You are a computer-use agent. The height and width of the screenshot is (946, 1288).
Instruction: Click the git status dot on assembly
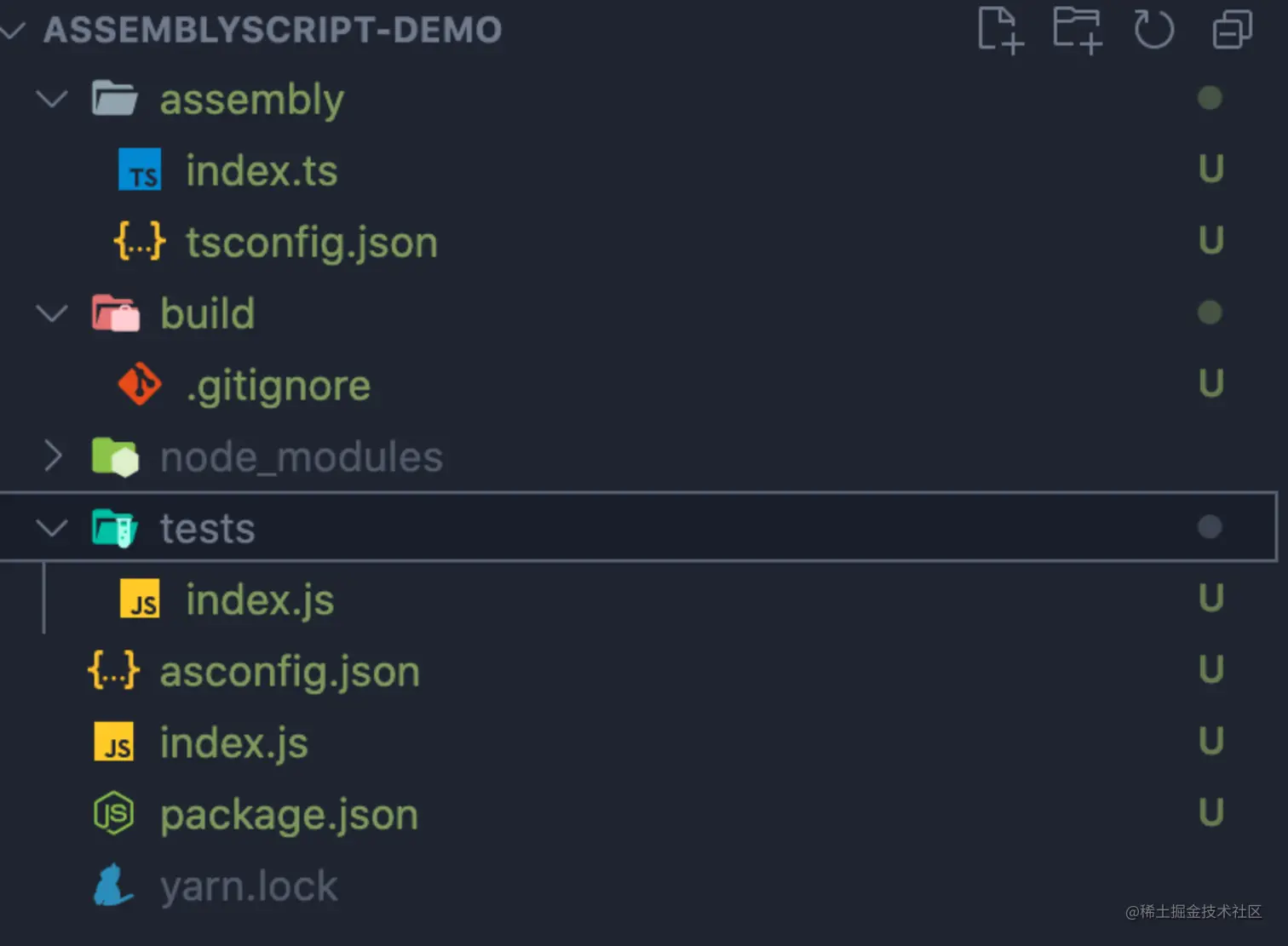pyautogui.click(x=1210, y=99)
